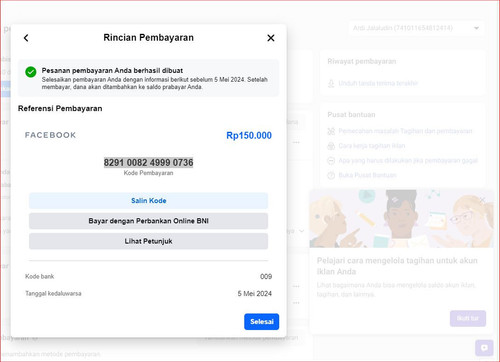The width and height of the screenshot is (500, 362).
Task: Click the green success checkmark icon
Action: coord(31,72)
